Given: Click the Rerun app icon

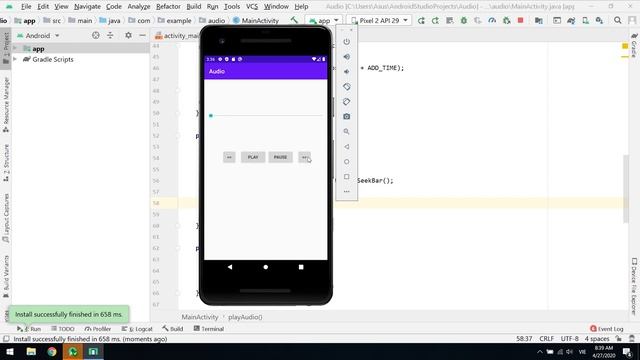Looking at the screenshot, I should point(421,20).
